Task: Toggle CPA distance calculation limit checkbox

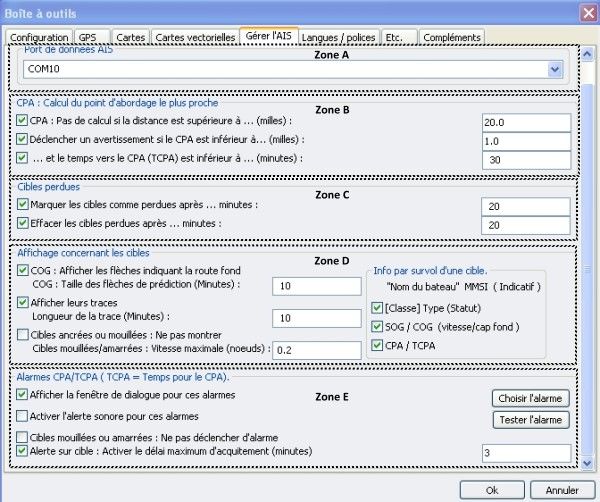Action: point(23,120)
